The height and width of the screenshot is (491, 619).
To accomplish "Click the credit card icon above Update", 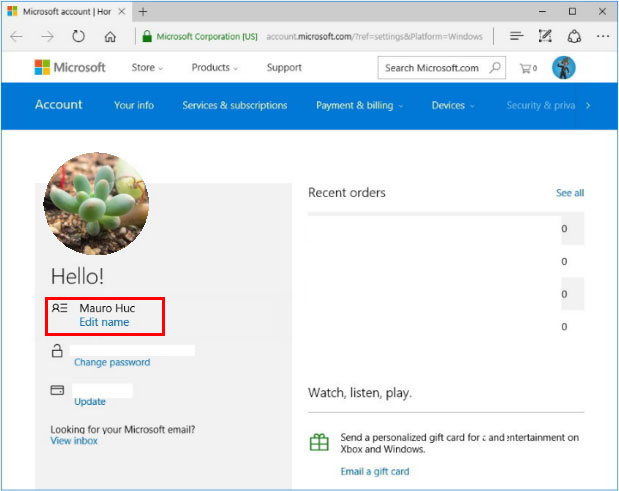I will tap(57, 390).
